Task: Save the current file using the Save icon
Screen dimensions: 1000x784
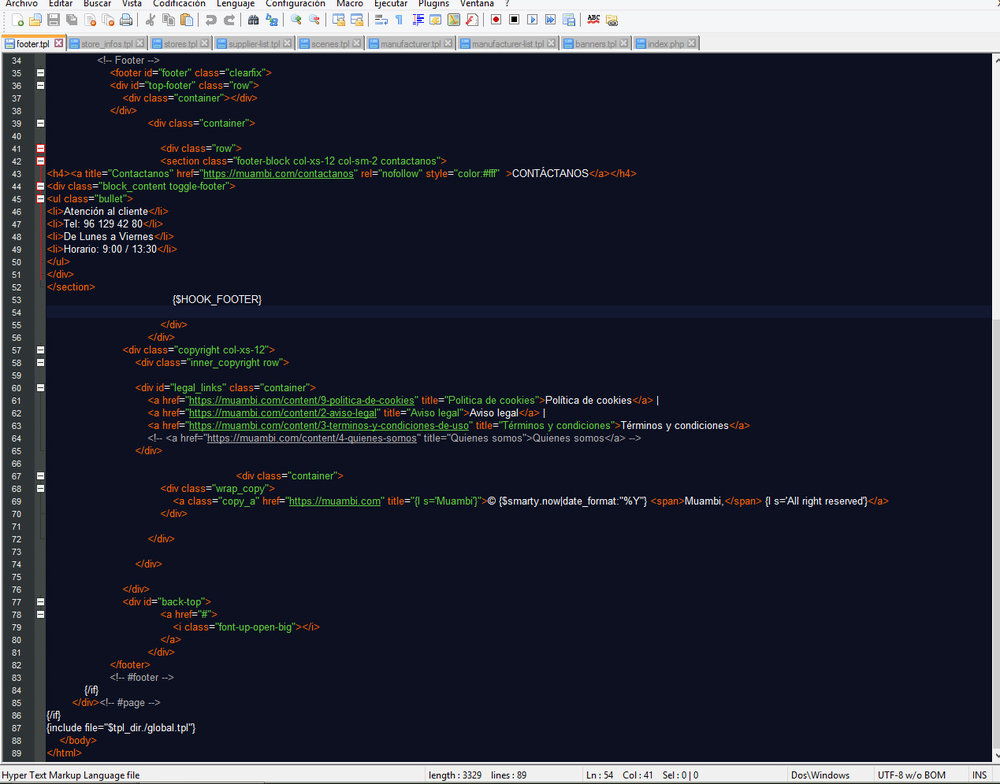Action: click(54, 18)
